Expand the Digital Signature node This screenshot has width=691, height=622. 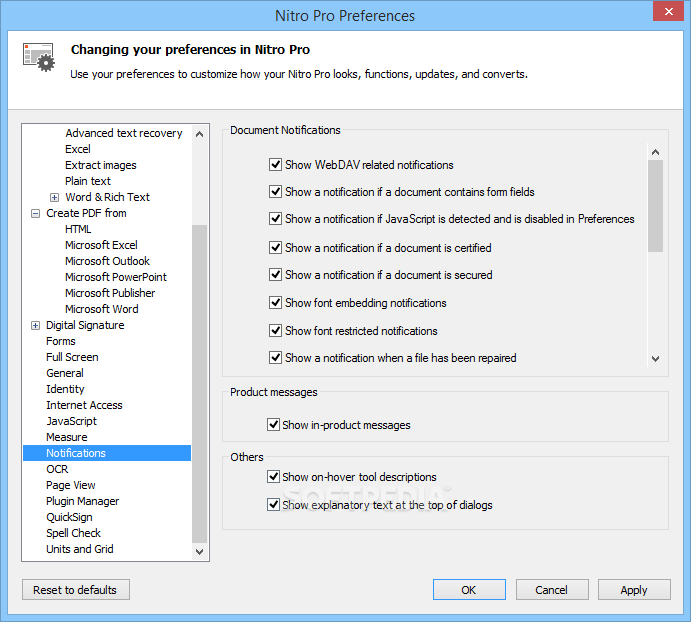pyautogui.click(x=35, y=325)
